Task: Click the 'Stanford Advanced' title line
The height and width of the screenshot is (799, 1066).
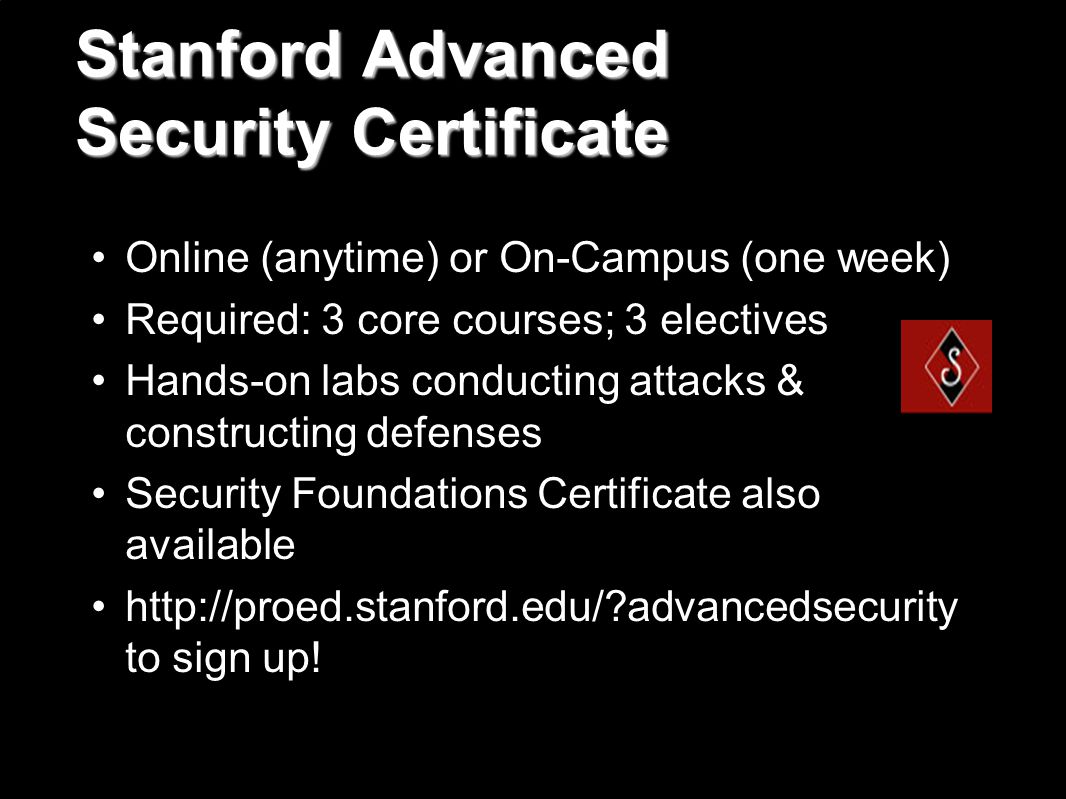Action: [373, 54]
